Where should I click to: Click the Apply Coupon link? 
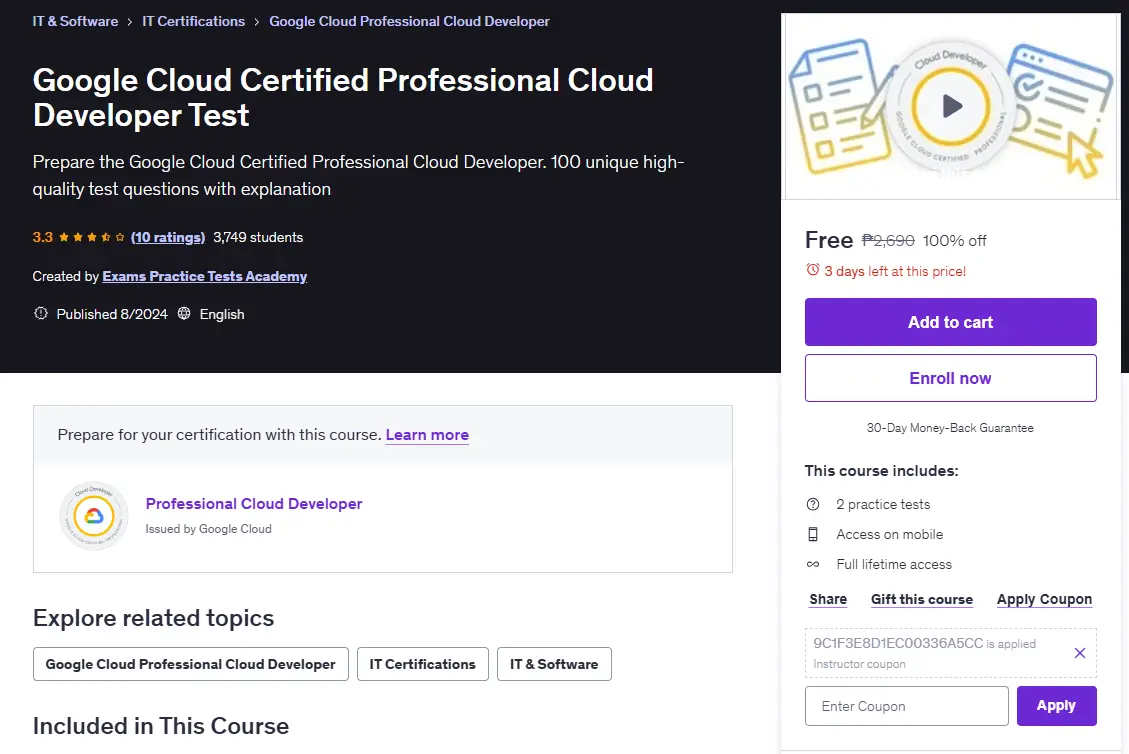1044,599
